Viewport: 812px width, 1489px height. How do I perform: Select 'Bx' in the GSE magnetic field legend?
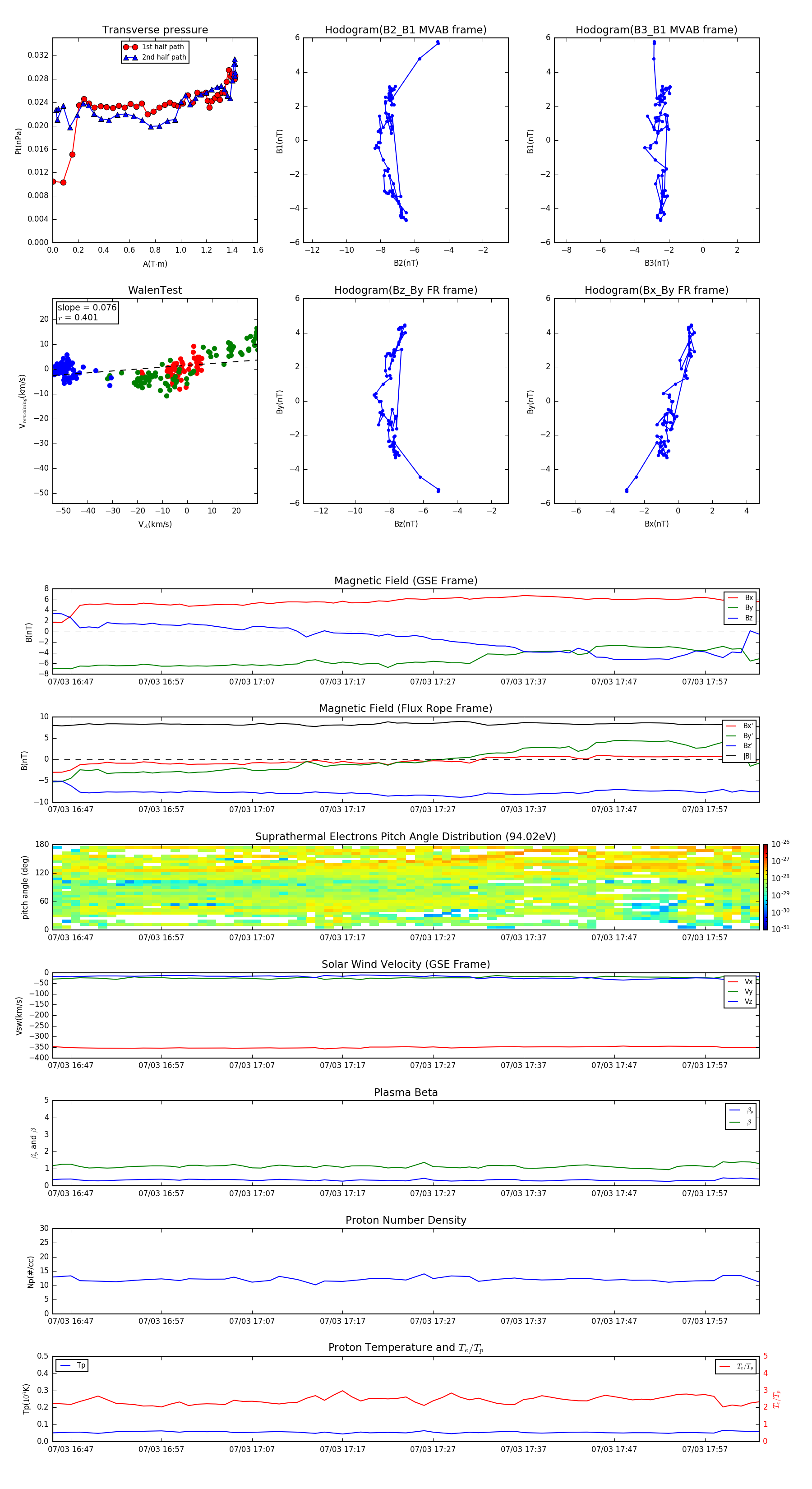click(x=740, y=598)
